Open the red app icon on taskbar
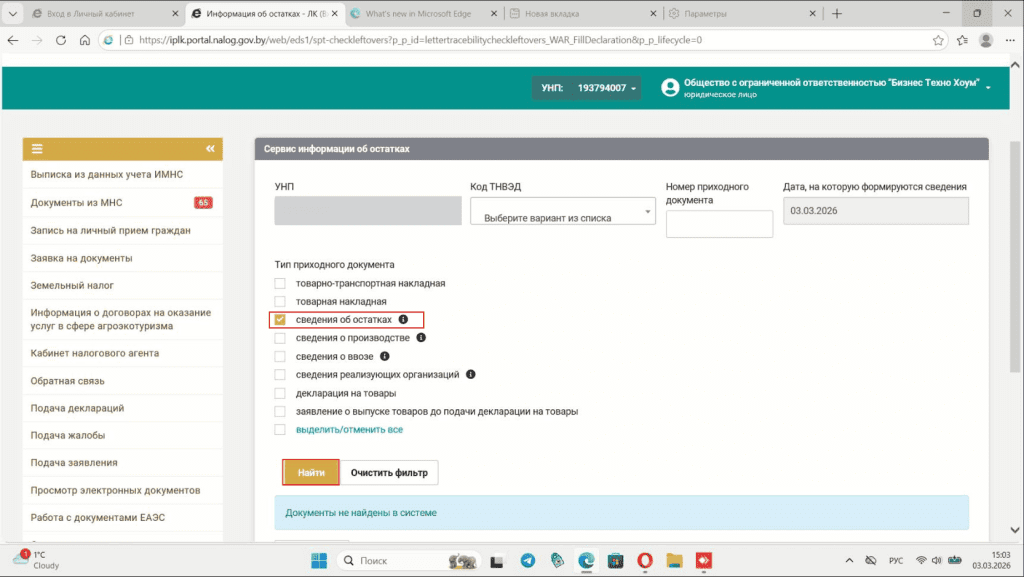1024x577 pixels. 703,561
